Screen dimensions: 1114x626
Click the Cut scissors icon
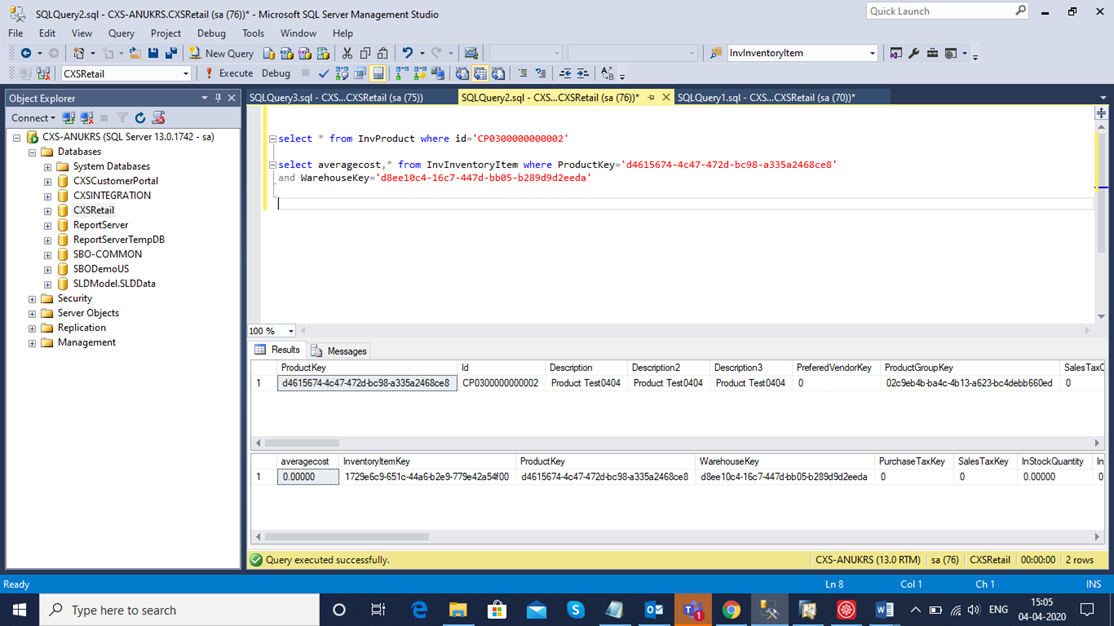347,53
